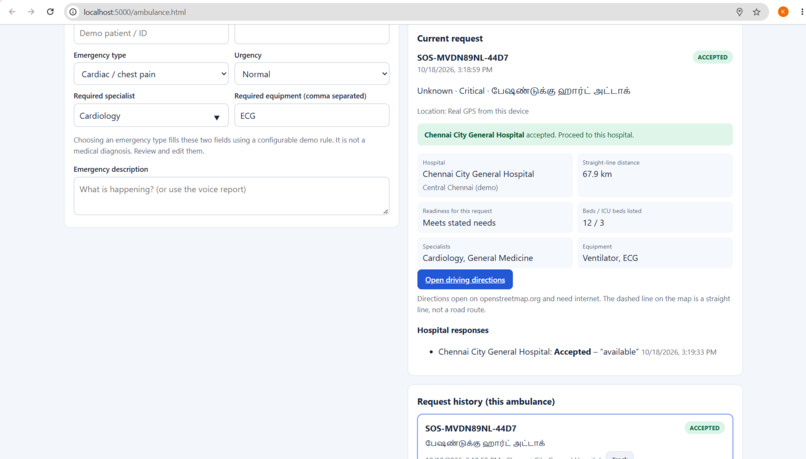Reload the page with the refresh icon

[x=50, y=12]
